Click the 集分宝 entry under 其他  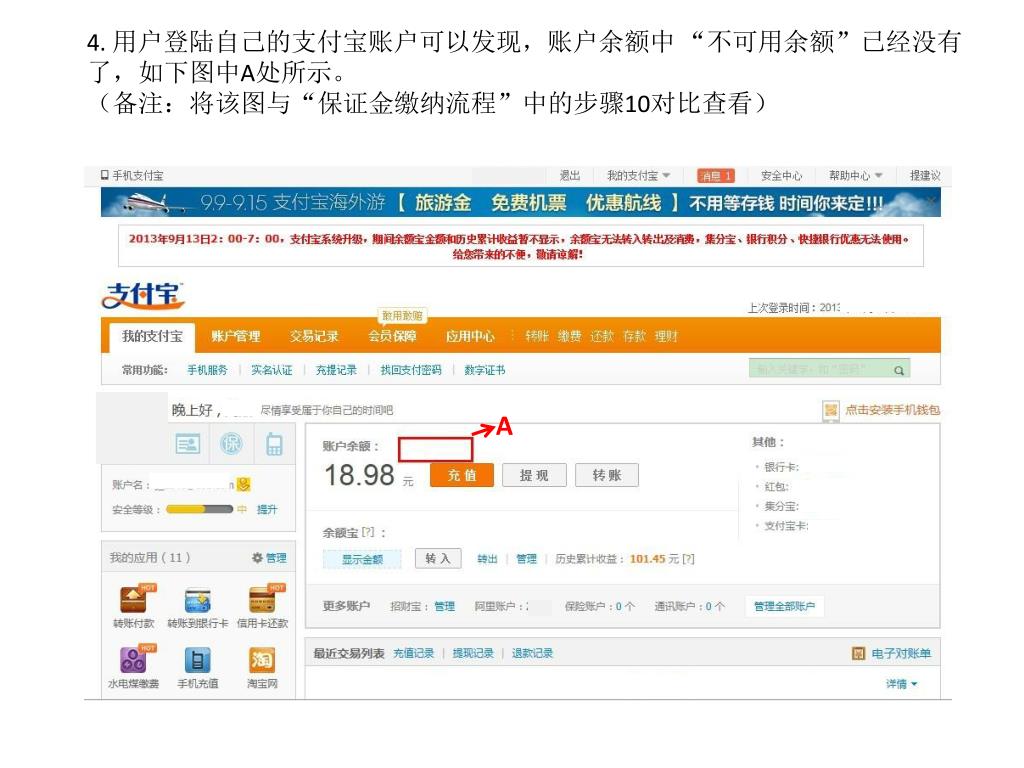782,506
